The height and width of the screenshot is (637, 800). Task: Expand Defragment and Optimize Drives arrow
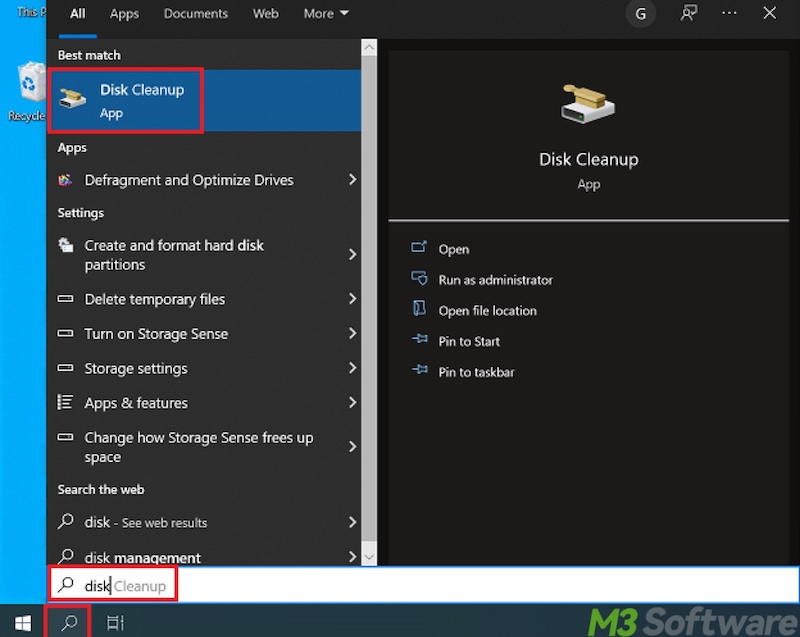click(x=353, y=179)
